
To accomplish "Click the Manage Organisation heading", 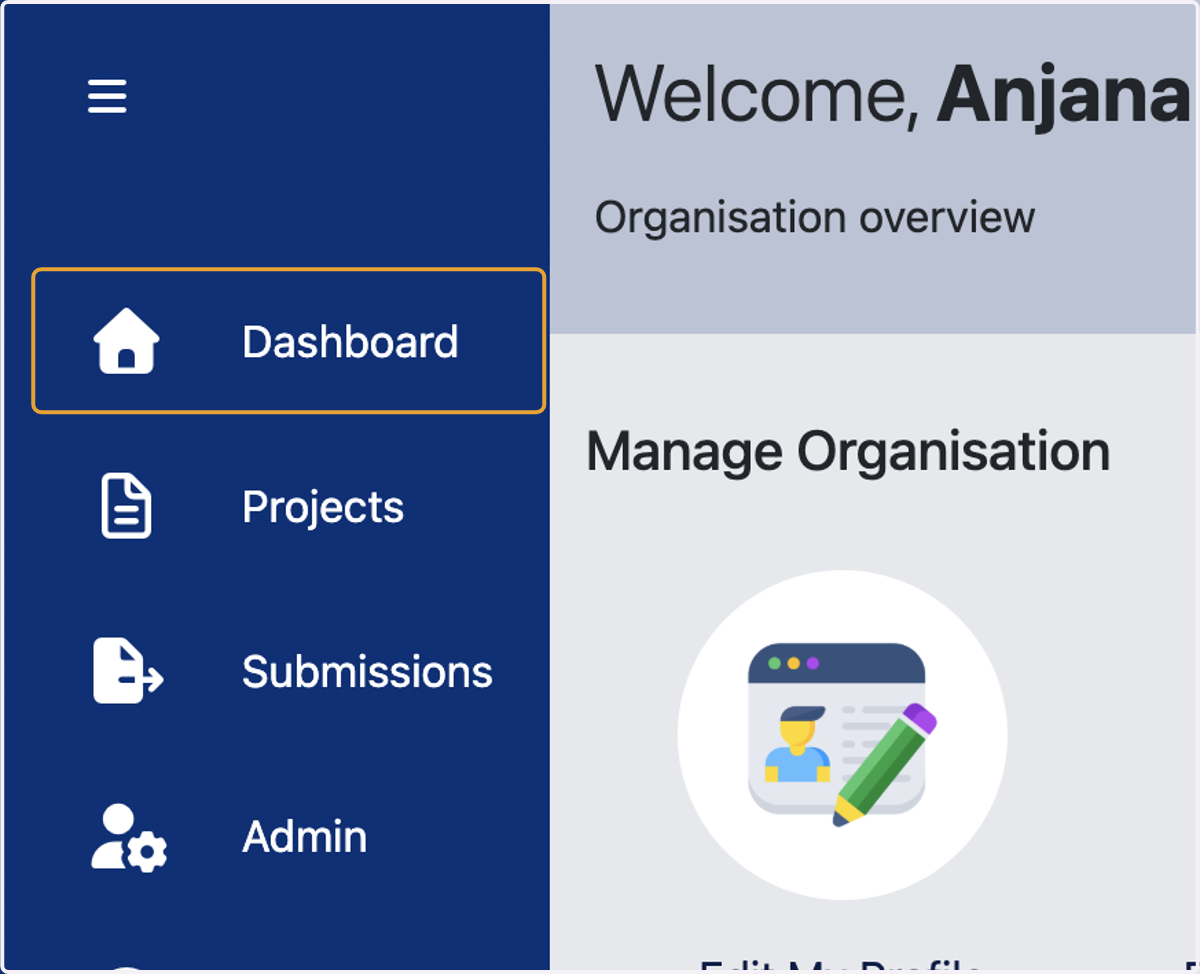I will coord(848,452).
